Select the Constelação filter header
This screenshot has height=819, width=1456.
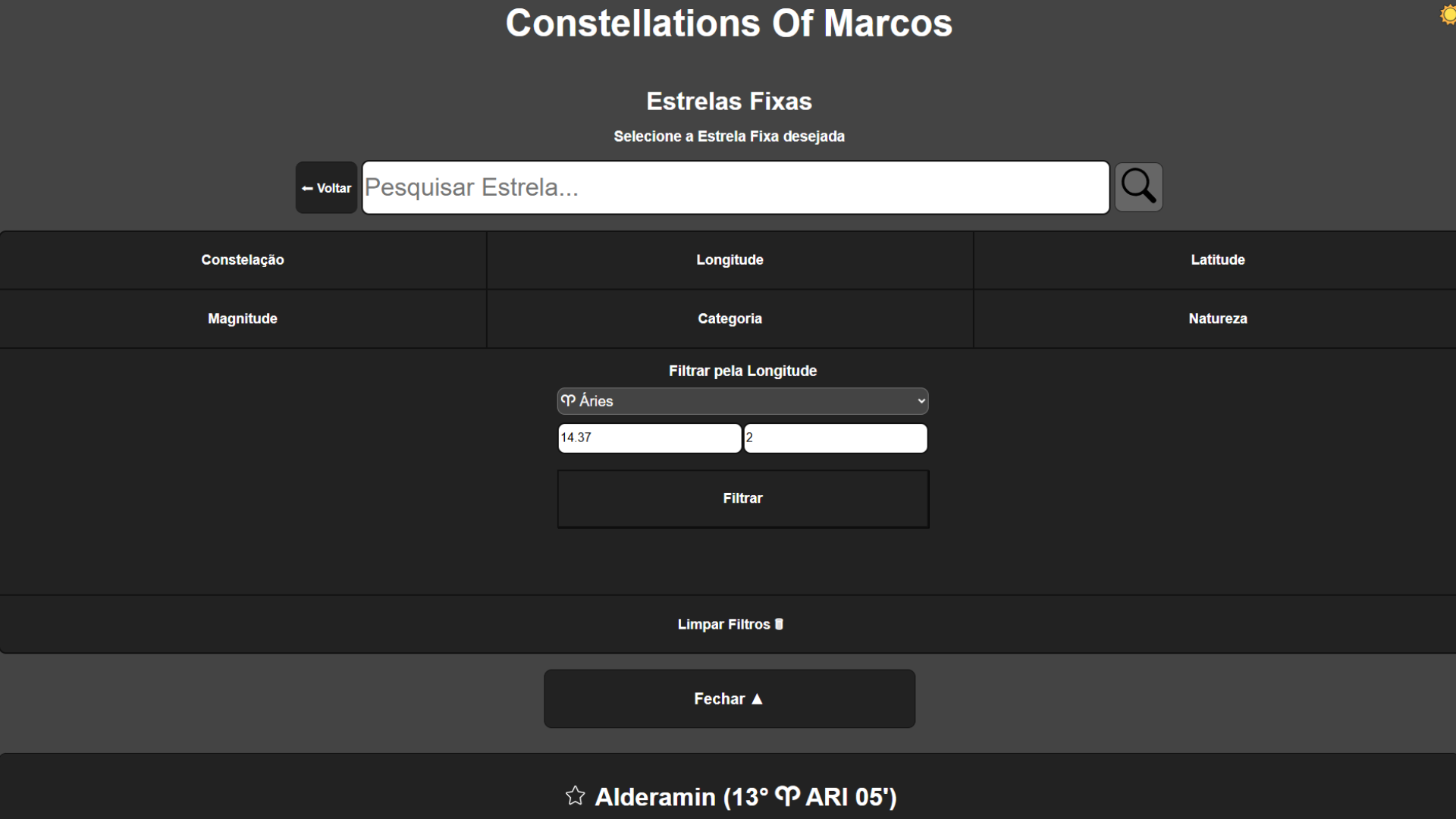(242, 259)
